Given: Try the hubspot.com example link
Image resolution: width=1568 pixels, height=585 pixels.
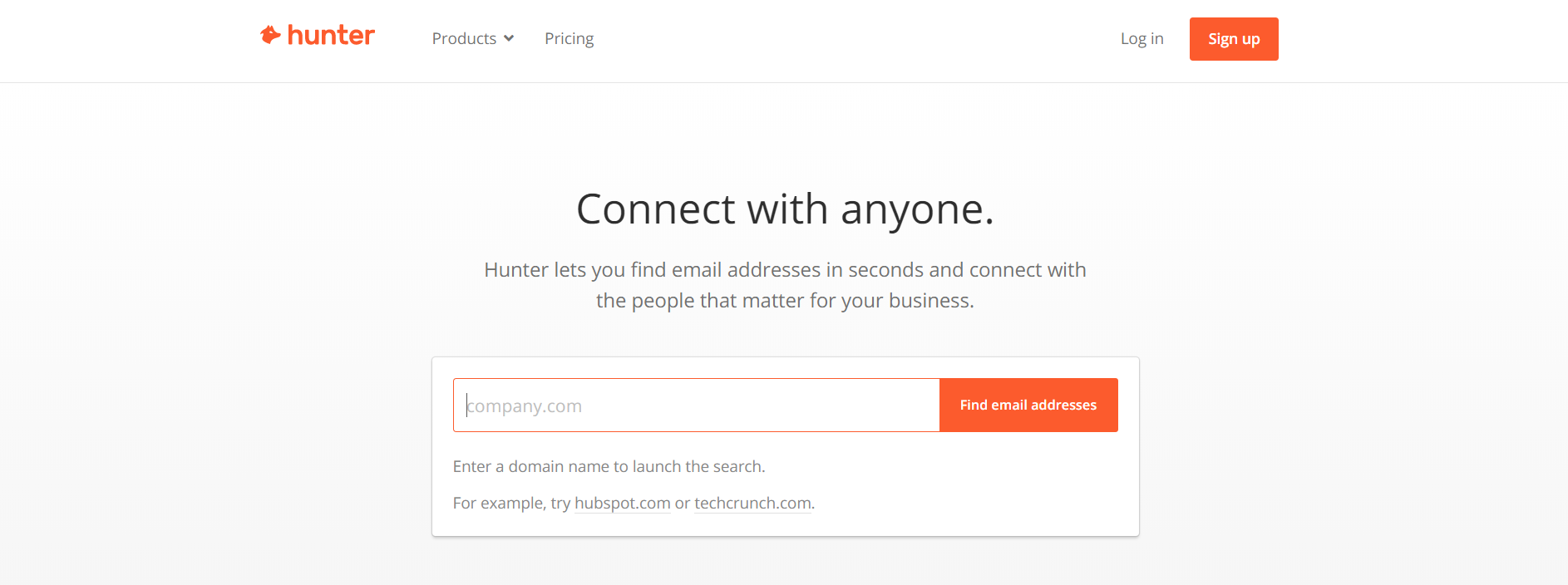Looking at the screenshot, I should pyautogui.click(x=622, y=504).
